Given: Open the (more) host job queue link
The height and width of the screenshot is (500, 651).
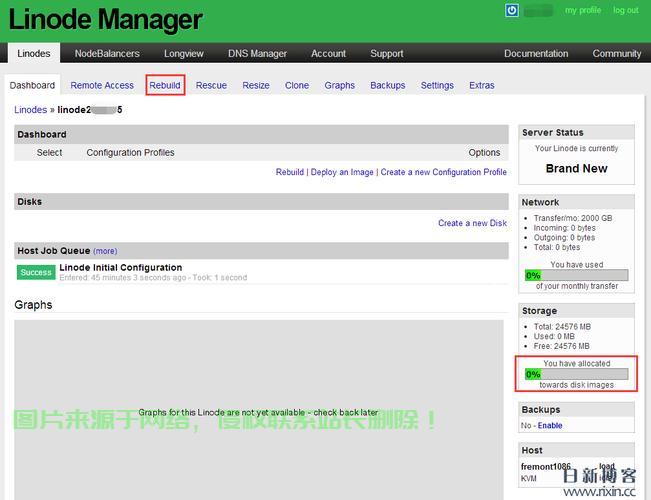Looking at the screenshot, I should coord(105,251).
